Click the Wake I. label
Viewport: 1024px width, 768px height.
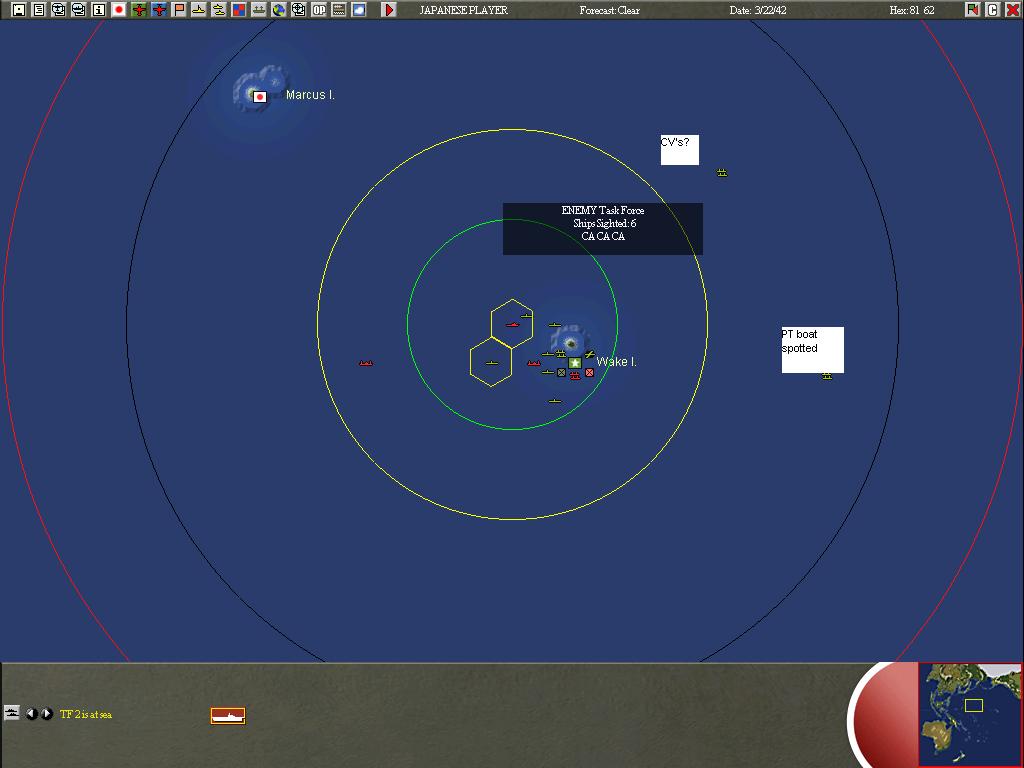[x=616, y=362]
